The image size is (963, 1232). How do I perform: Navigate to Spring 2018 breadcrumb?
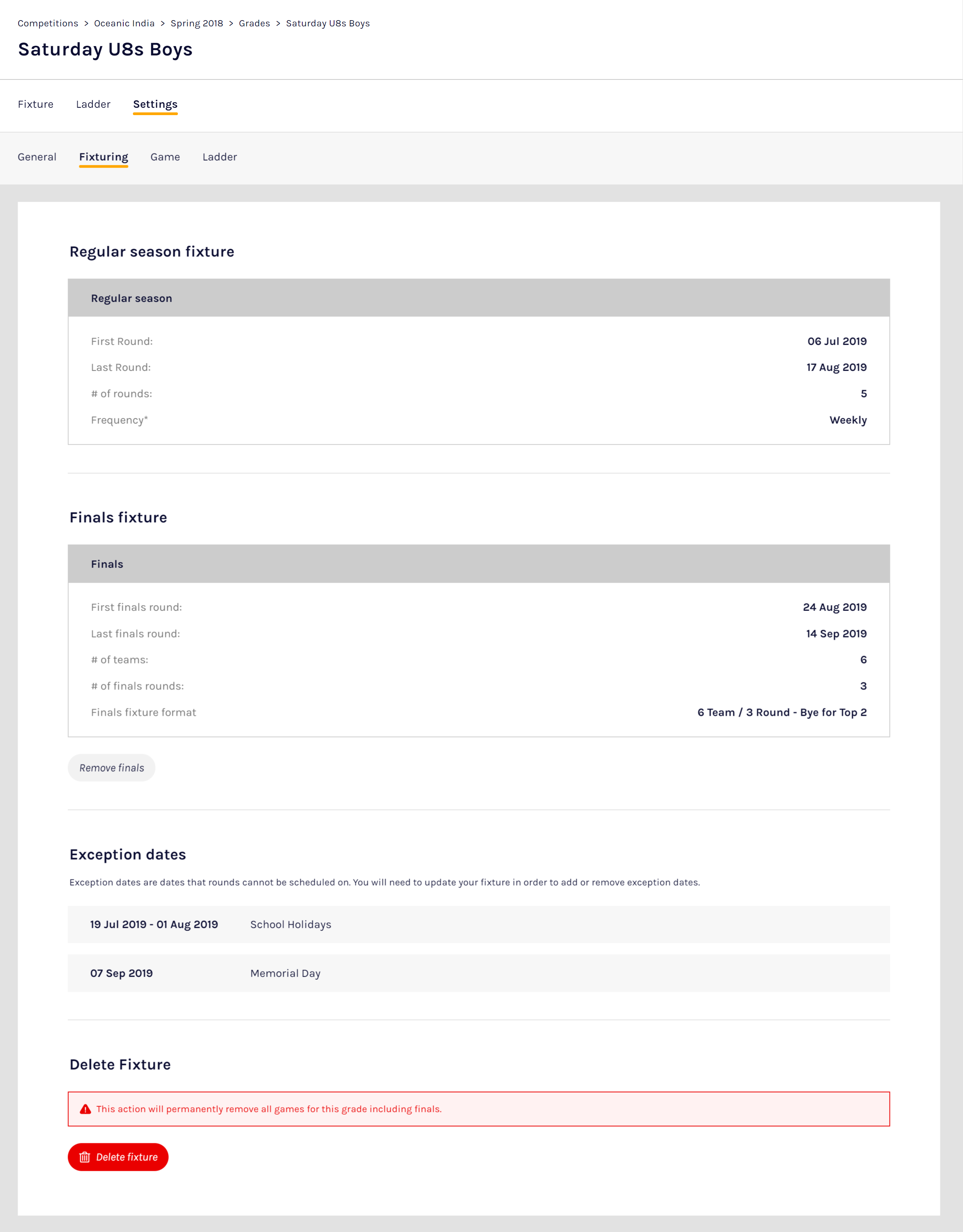197,23
